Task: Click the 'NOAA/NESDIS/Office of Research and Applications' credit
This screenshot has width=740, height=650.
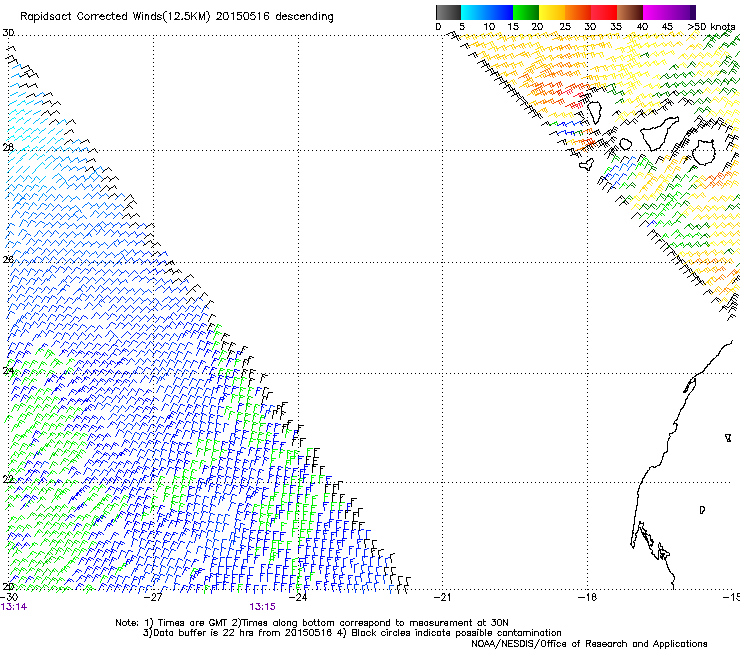Action: tap(589, 644)
